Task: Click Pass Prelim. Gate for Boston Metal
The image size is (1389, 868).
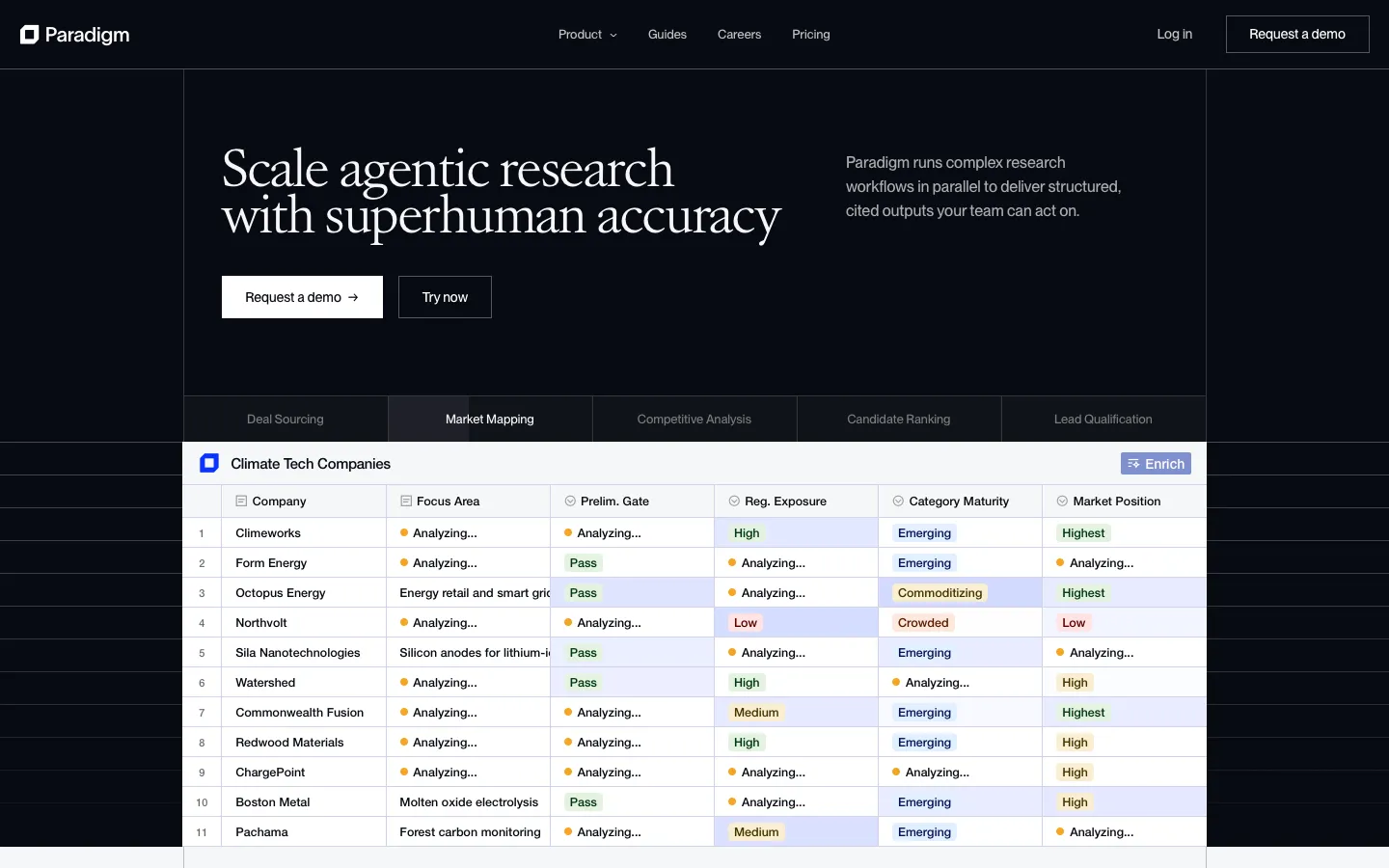Action: pyautogui.click(x=584, y=802)
